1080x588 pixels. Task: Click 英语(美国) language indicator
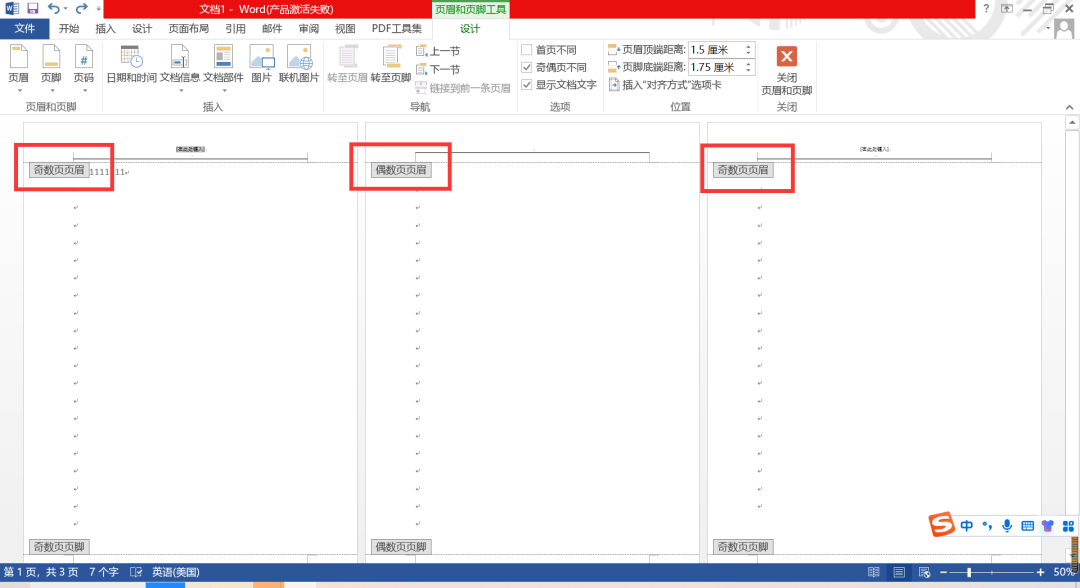click(x=176, y=572)
